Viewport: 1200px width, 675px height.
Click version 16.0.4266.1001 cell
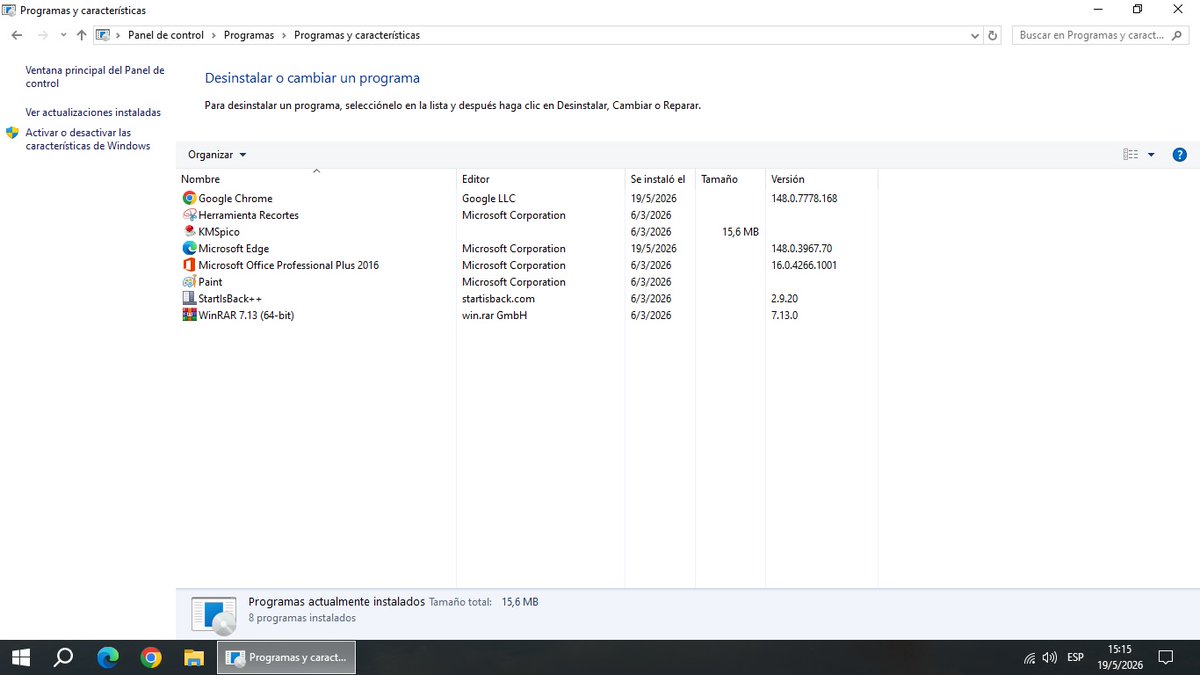[x=804, y=265]
